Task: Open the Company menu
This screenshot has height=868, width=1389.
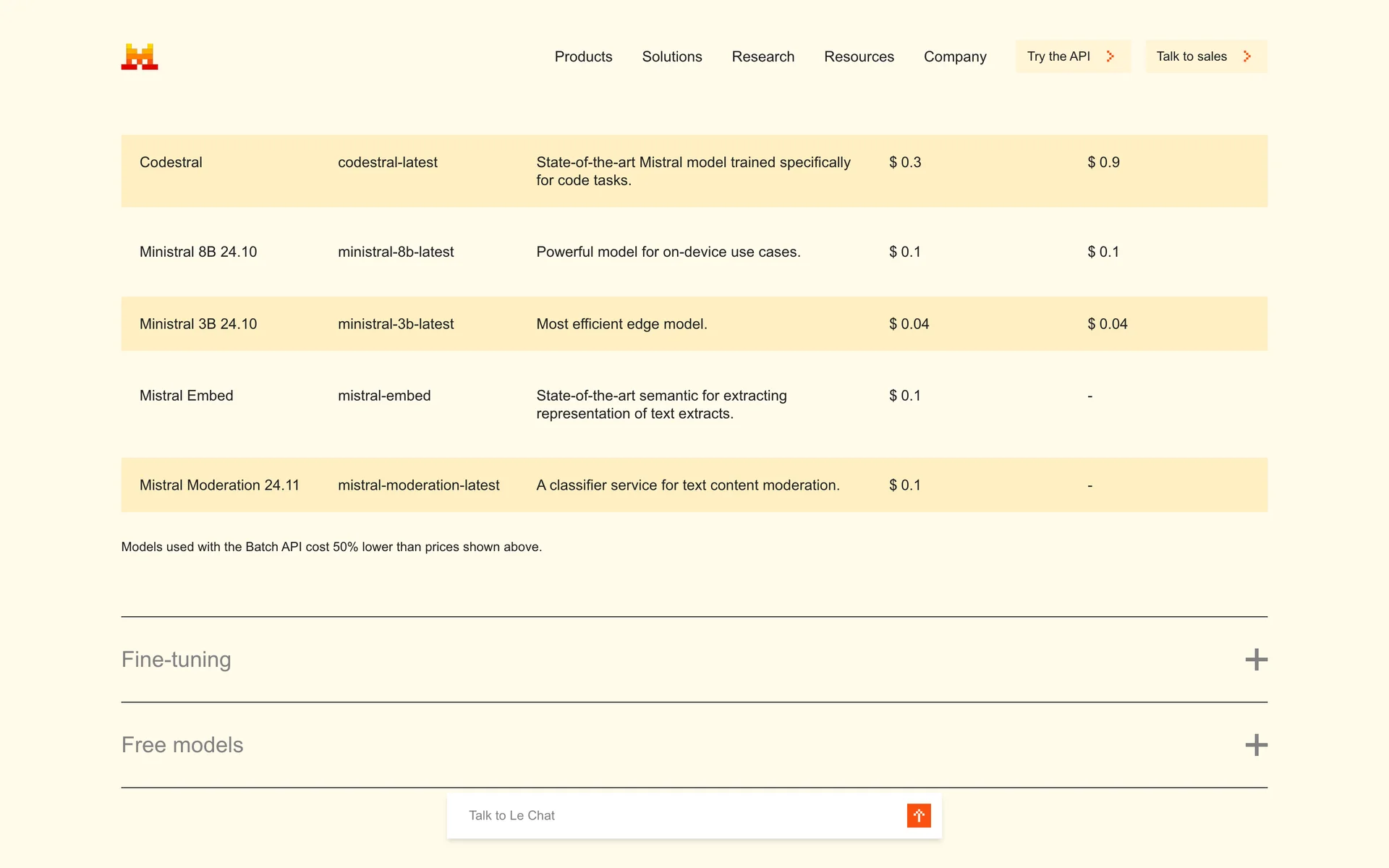Action: (955, 56)
